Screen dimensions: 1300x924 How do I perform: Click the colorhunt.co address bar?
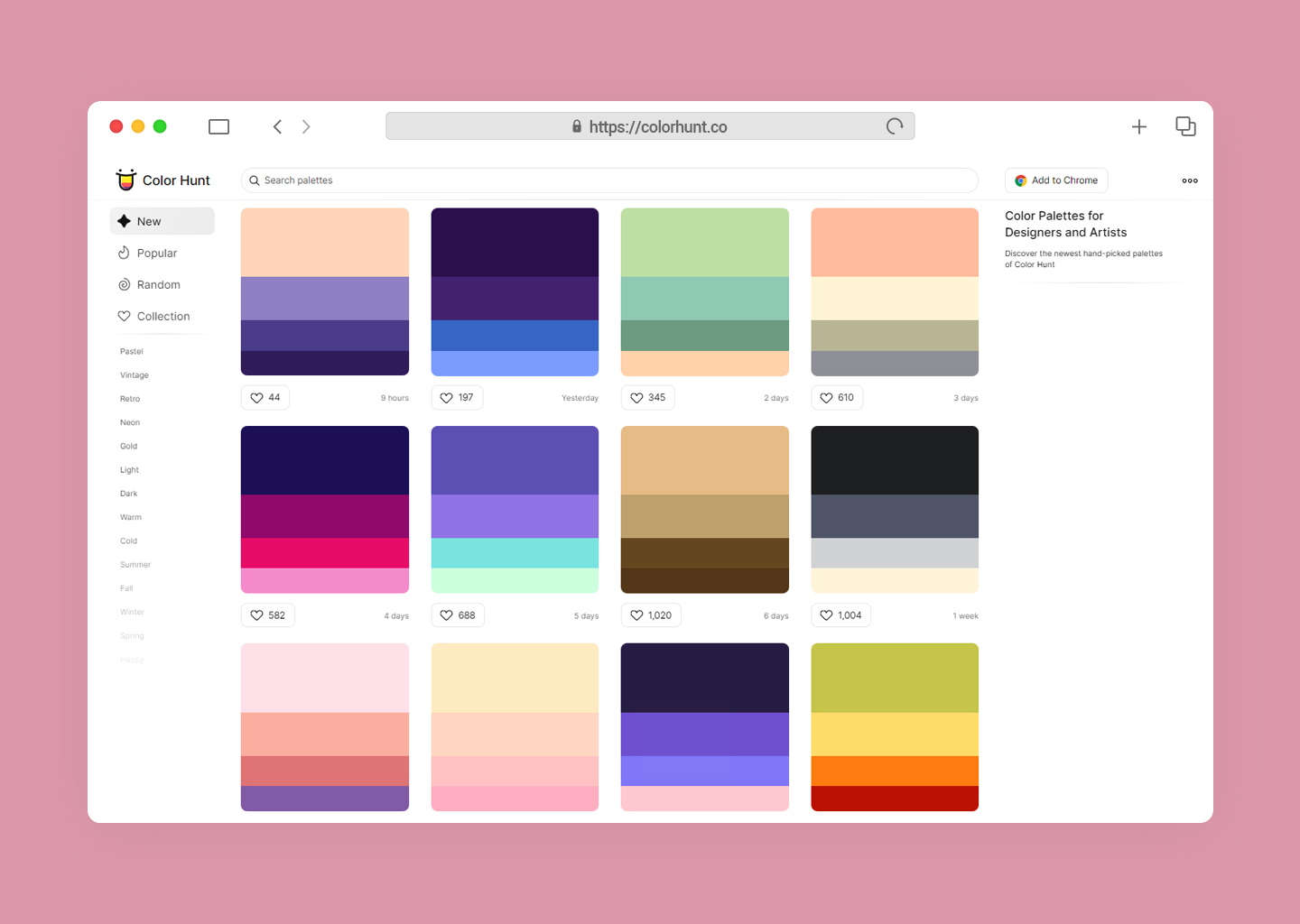[x=650, y=126]
